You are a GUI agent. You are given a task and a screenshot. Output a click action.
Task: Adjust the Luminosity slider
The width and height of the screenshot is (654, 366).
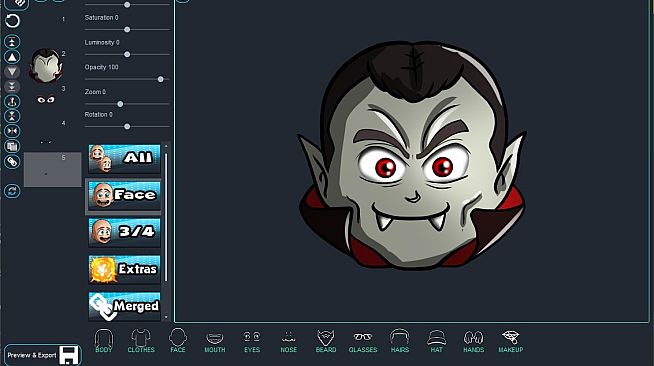pyautogui.click(x=127, y=54)
